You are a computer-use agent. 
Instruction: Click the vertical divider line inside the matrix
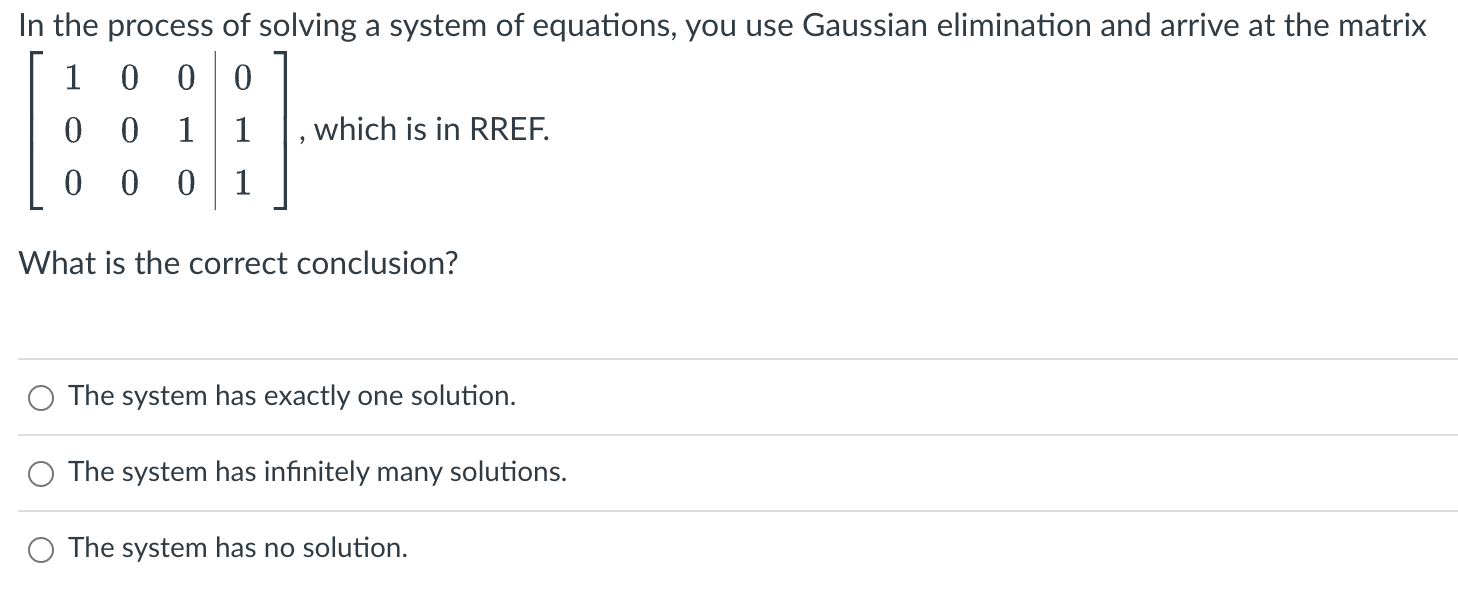tap(214, 130)
